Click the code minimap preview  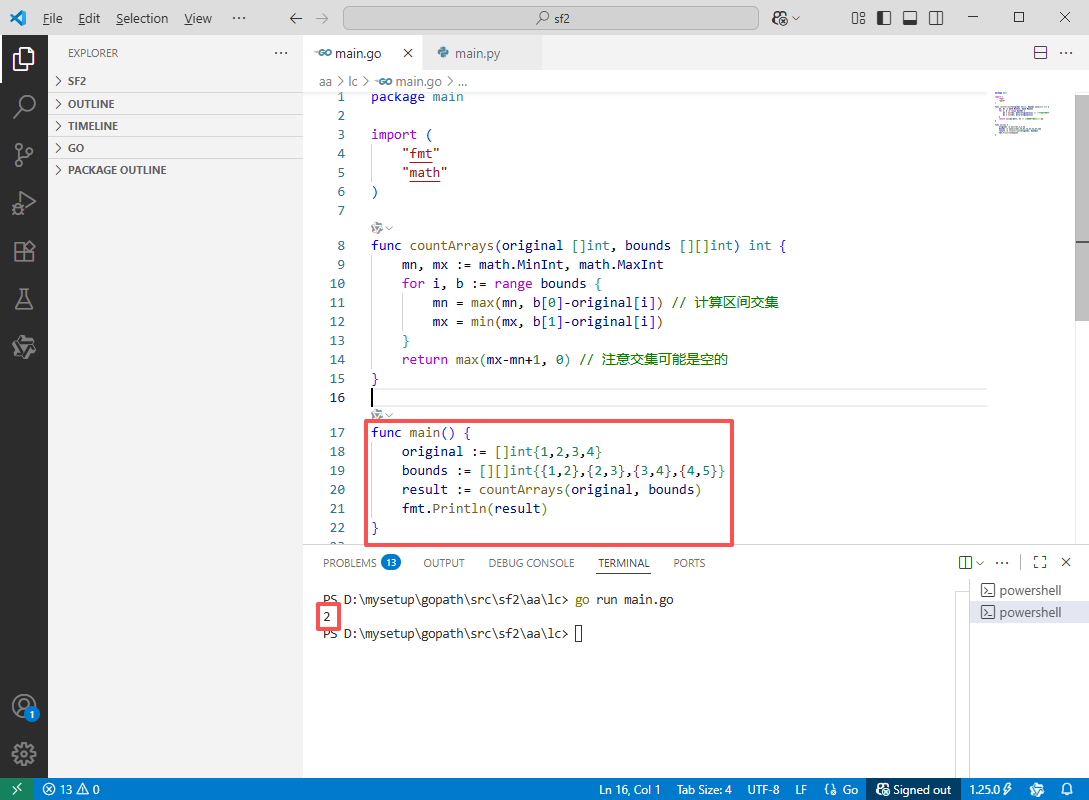click(x=1021, y=113)
